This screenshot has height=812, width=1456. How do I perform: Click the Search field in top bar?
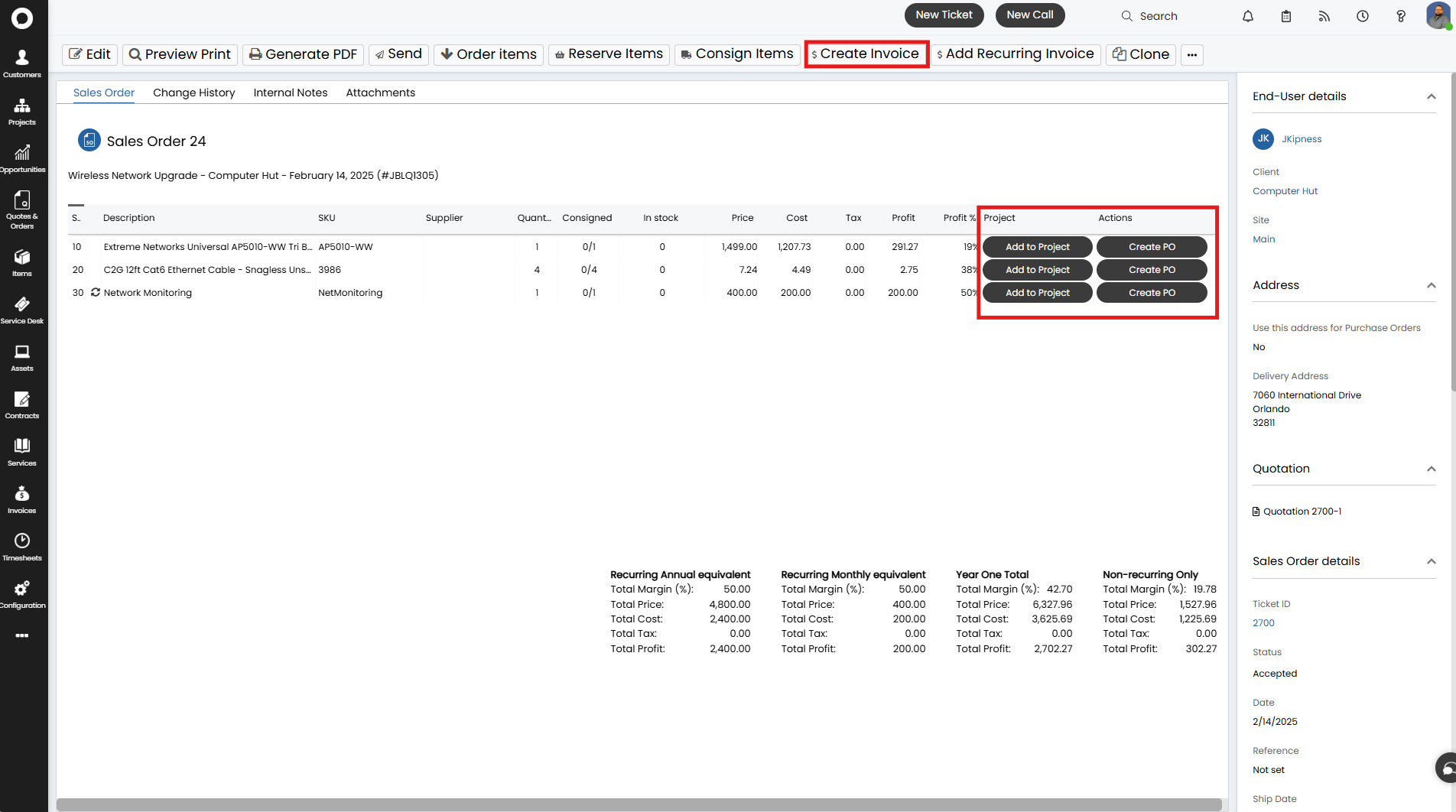(x=1158, y=16)
